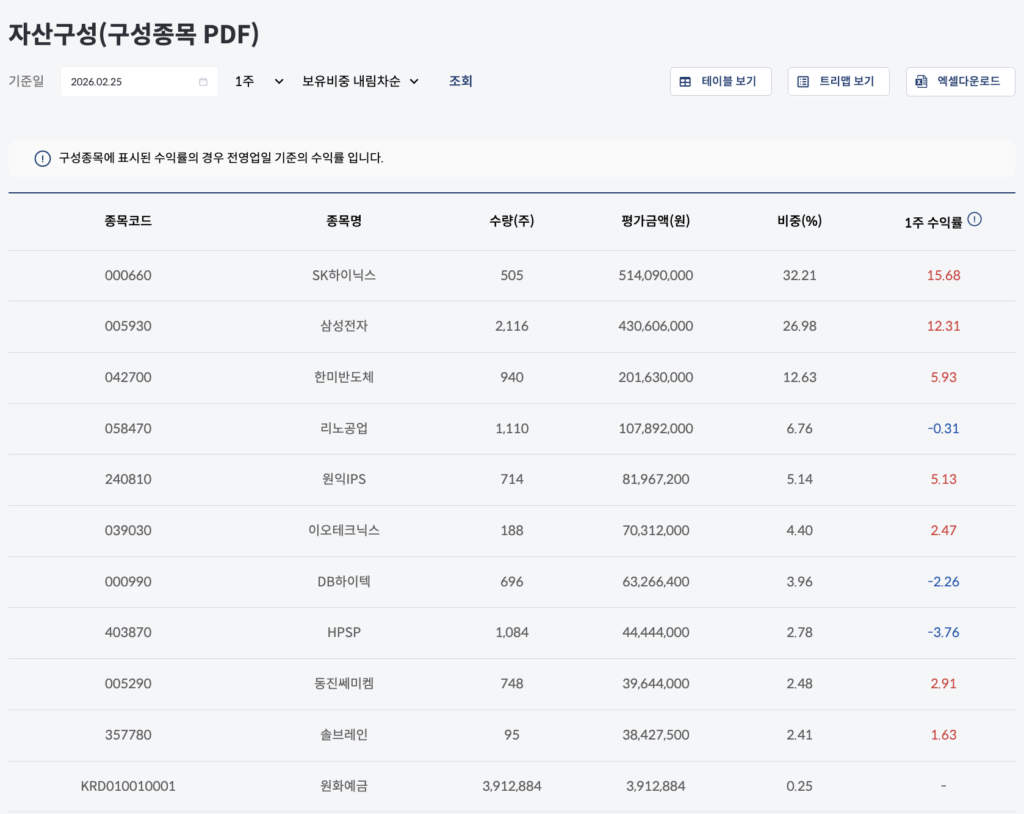Click stock code 058470

128,428
